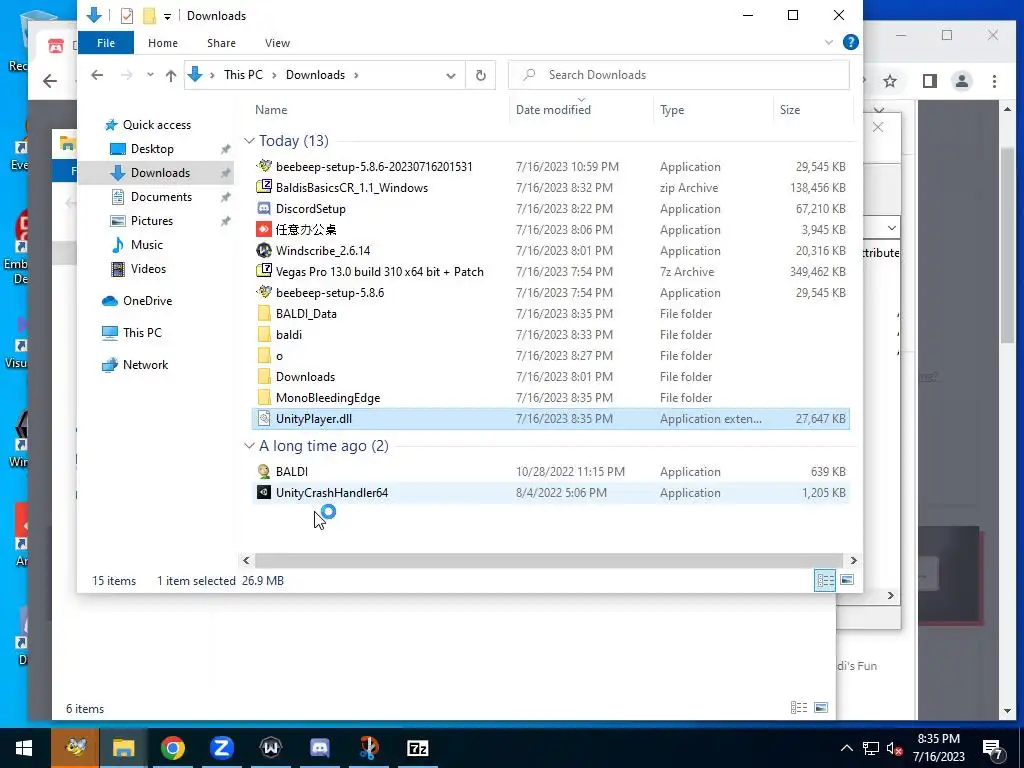Open 7-Zip from the taskbar
1024x768 pixels.
(x=417, y=748)
